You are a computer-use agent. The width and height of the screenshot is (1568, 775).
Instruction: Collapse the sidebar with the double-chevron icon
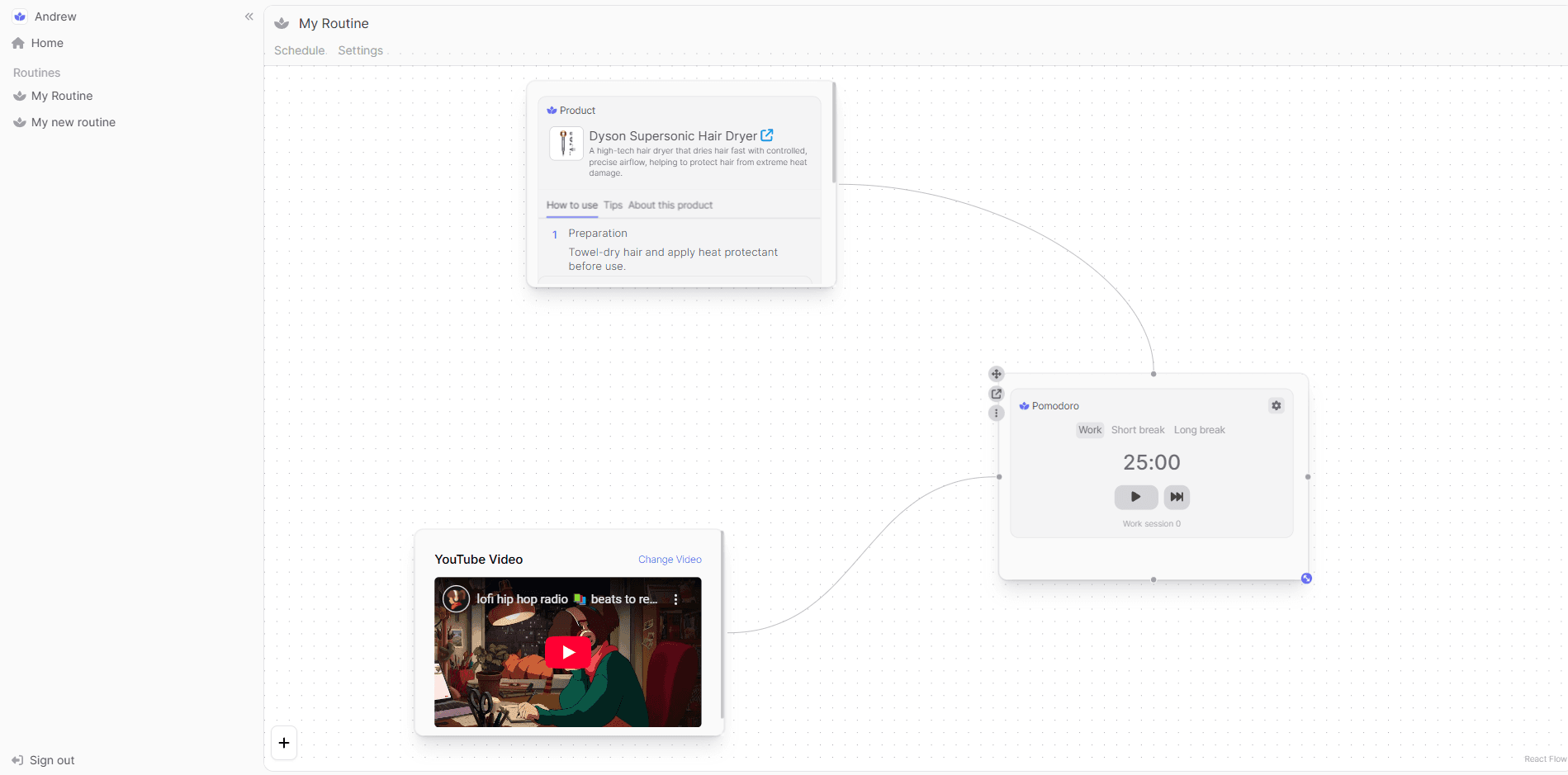coord(249,17)
